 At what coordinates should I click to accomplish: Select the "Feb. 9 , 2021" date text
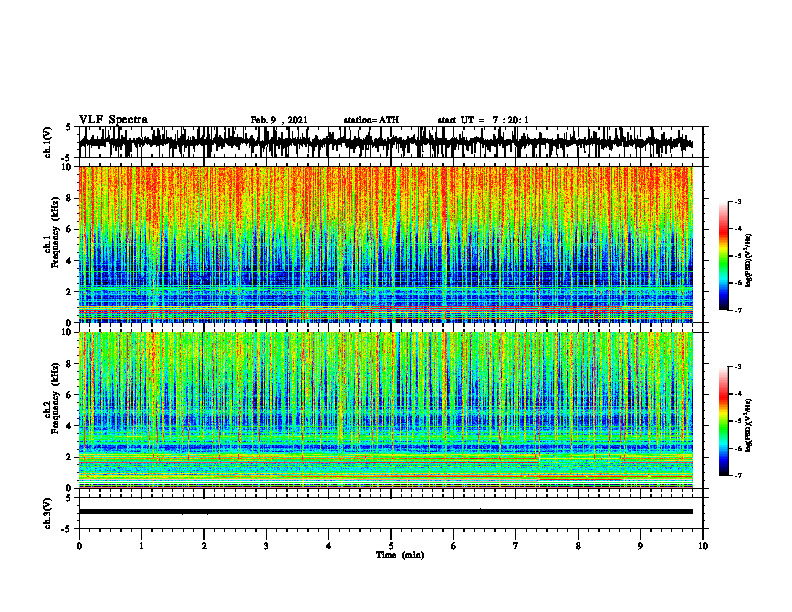(x=279, y=120)
